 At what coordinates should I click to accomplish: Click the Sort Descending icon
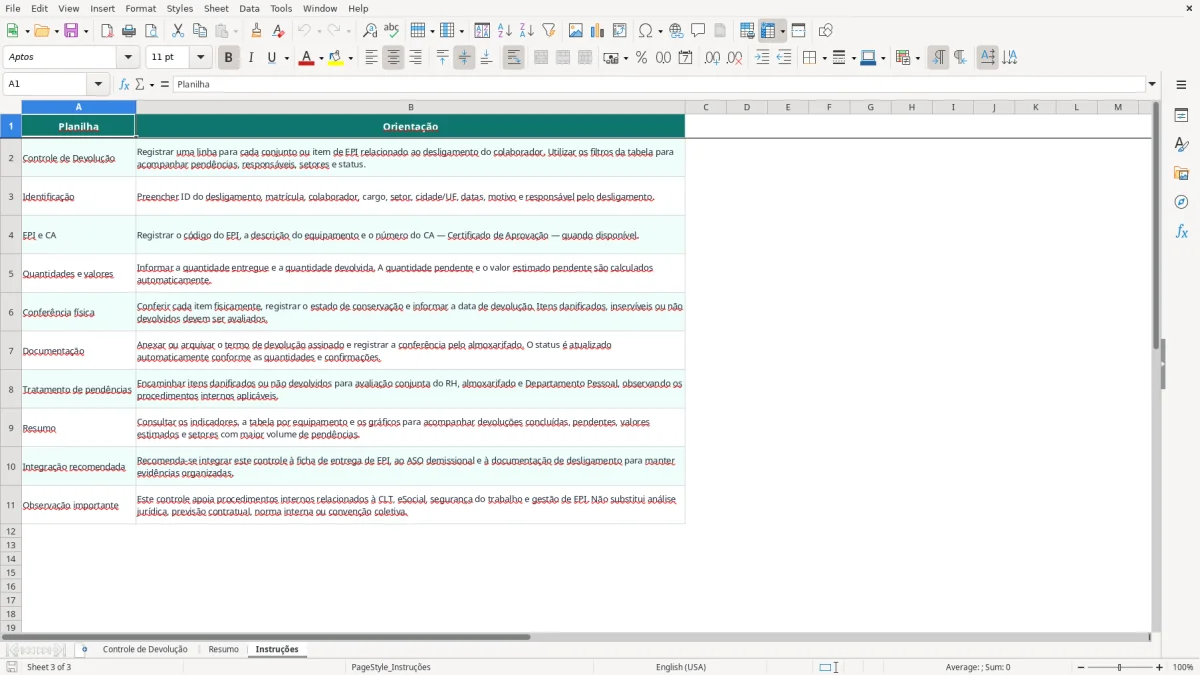[x=527, y=31]
